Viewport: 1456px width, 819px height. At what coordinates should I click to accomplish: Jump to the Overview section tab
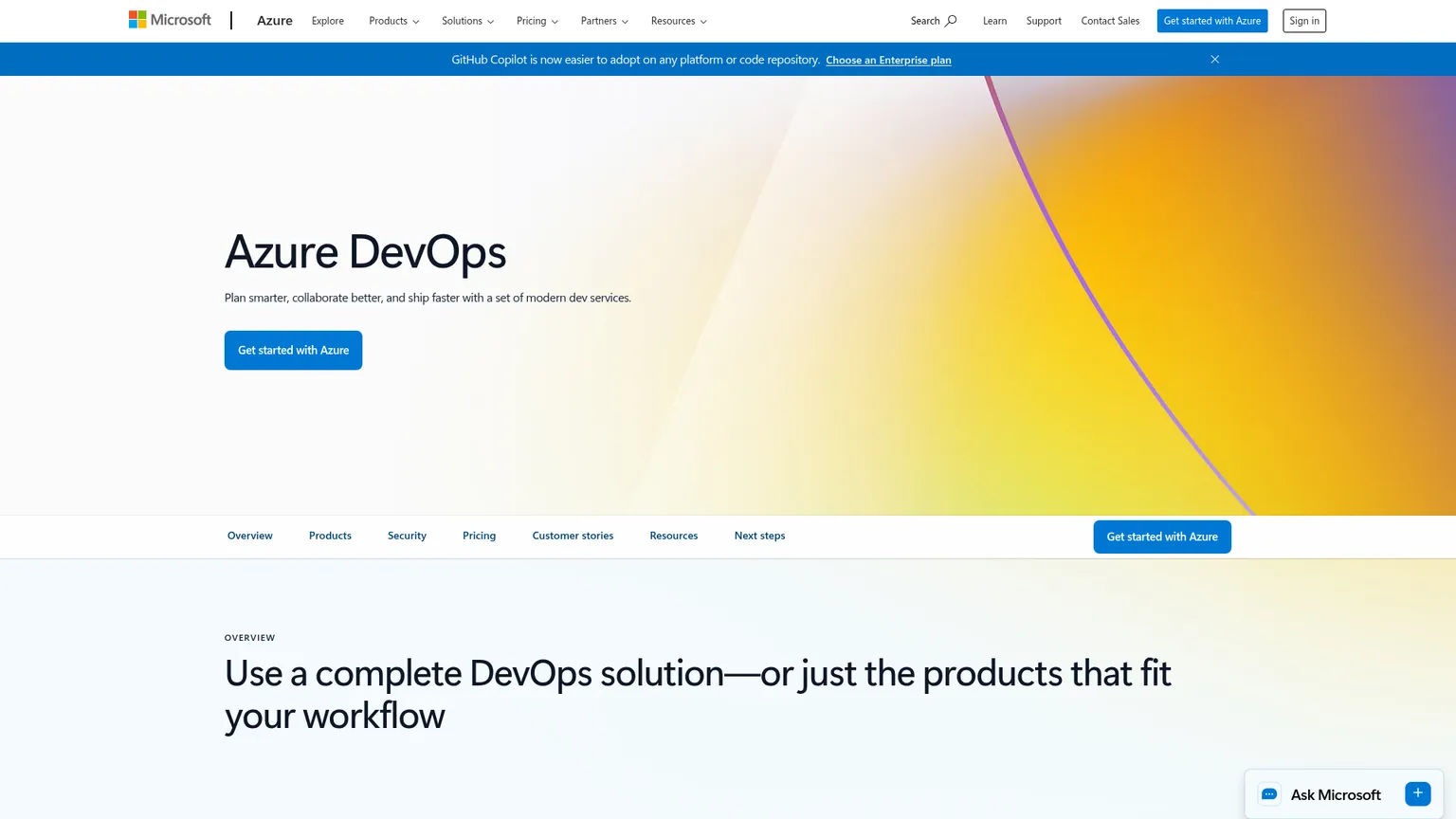tap(250, 536)
